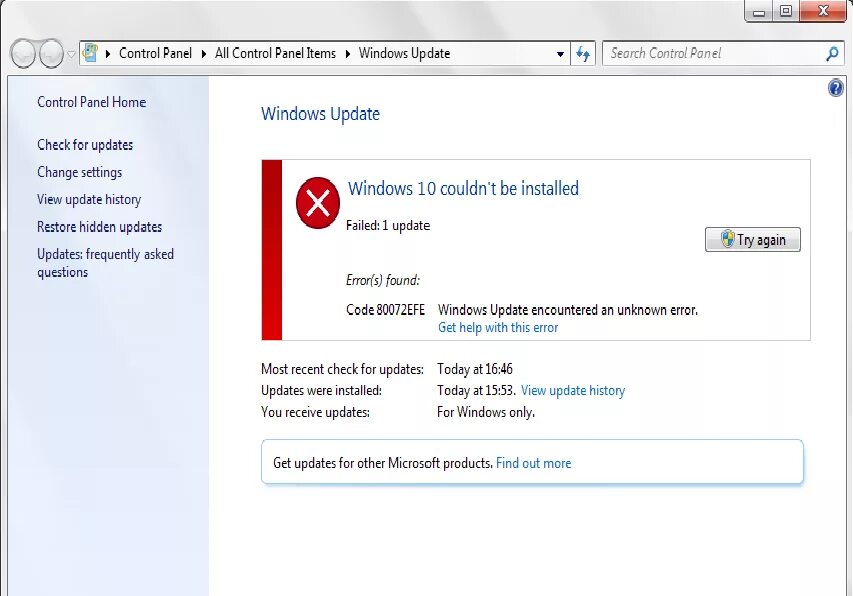Click Restore hidden updates link
Image resolution: width=853 pixels, height=596 pixels.
click(100, 227)
